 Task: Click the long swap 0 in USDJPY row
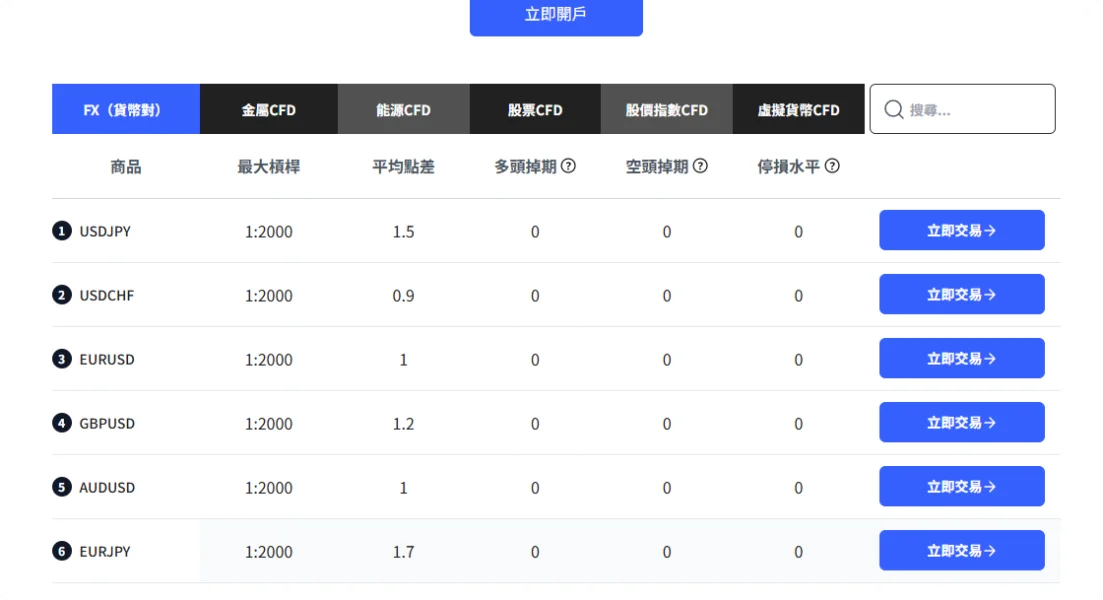(x=535, y=231)
